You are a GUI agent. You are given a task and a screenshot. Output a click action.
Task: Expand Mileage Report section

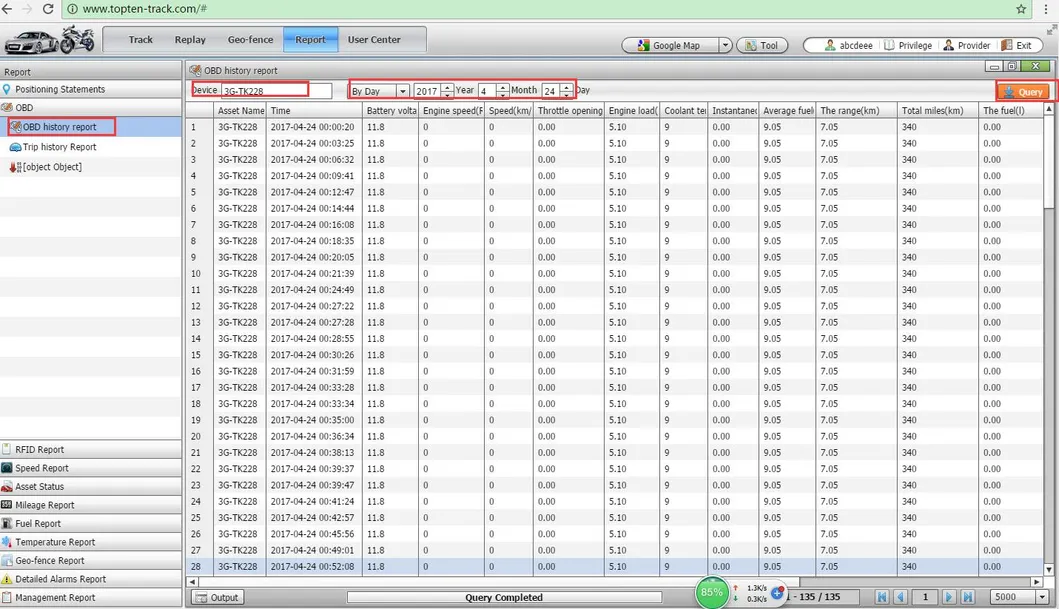coord(91,504)
